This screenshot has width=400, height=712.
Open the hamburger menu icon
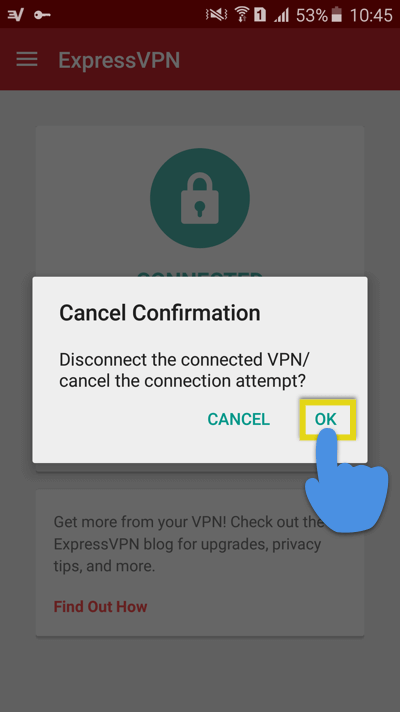(27, 60)
